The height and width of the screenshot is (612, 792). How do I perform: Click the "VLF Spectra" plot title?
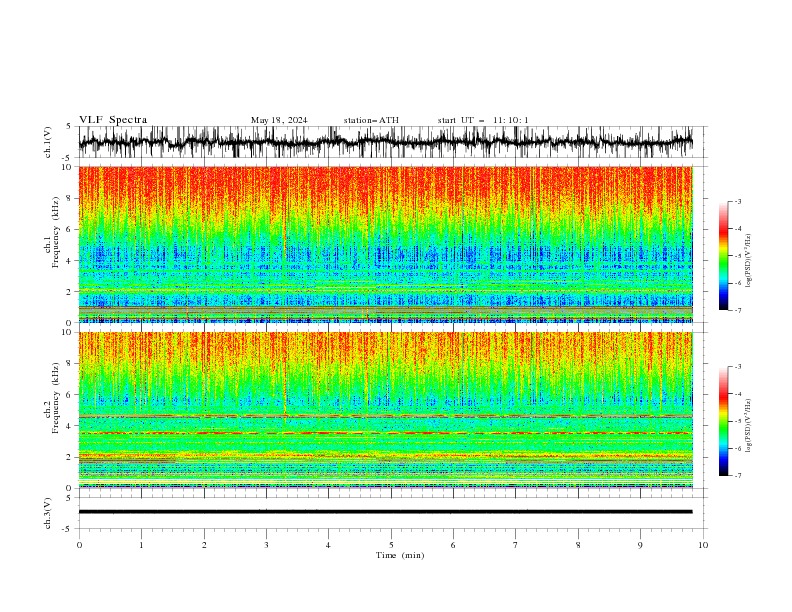click(113, 120)
